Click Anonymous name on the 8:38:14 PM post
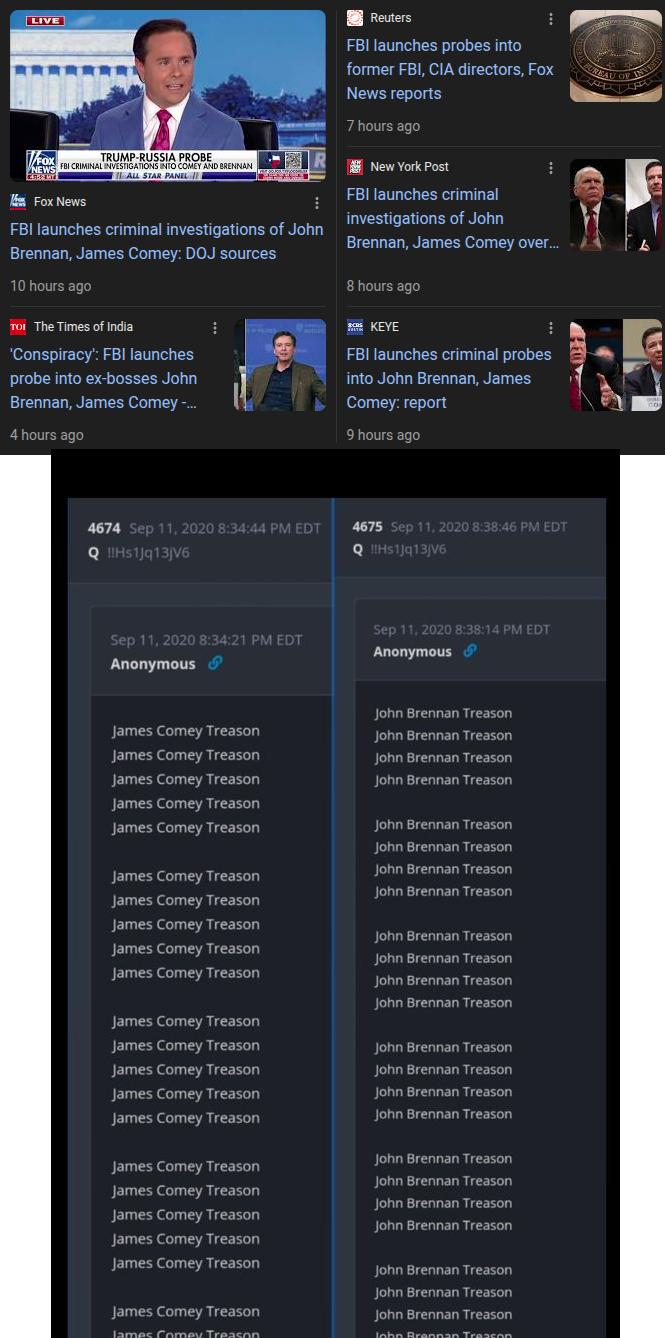The image size is (665, 1338). click(x=412, y=651)
